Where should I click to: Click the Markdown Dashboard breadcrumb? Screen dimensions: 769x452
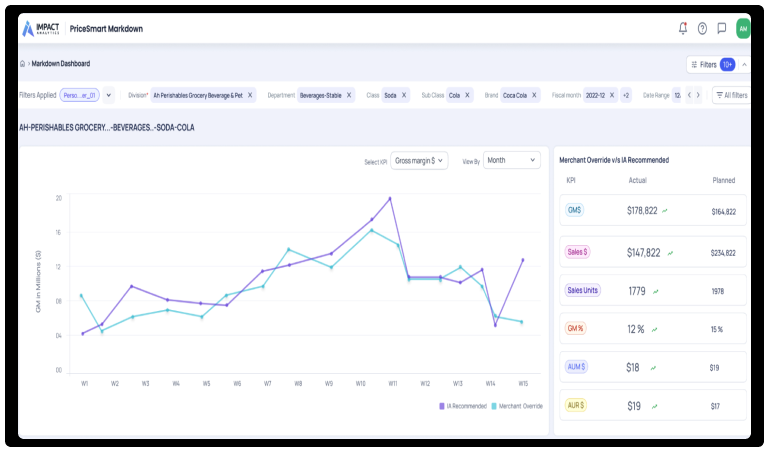(x=61, y=64)
